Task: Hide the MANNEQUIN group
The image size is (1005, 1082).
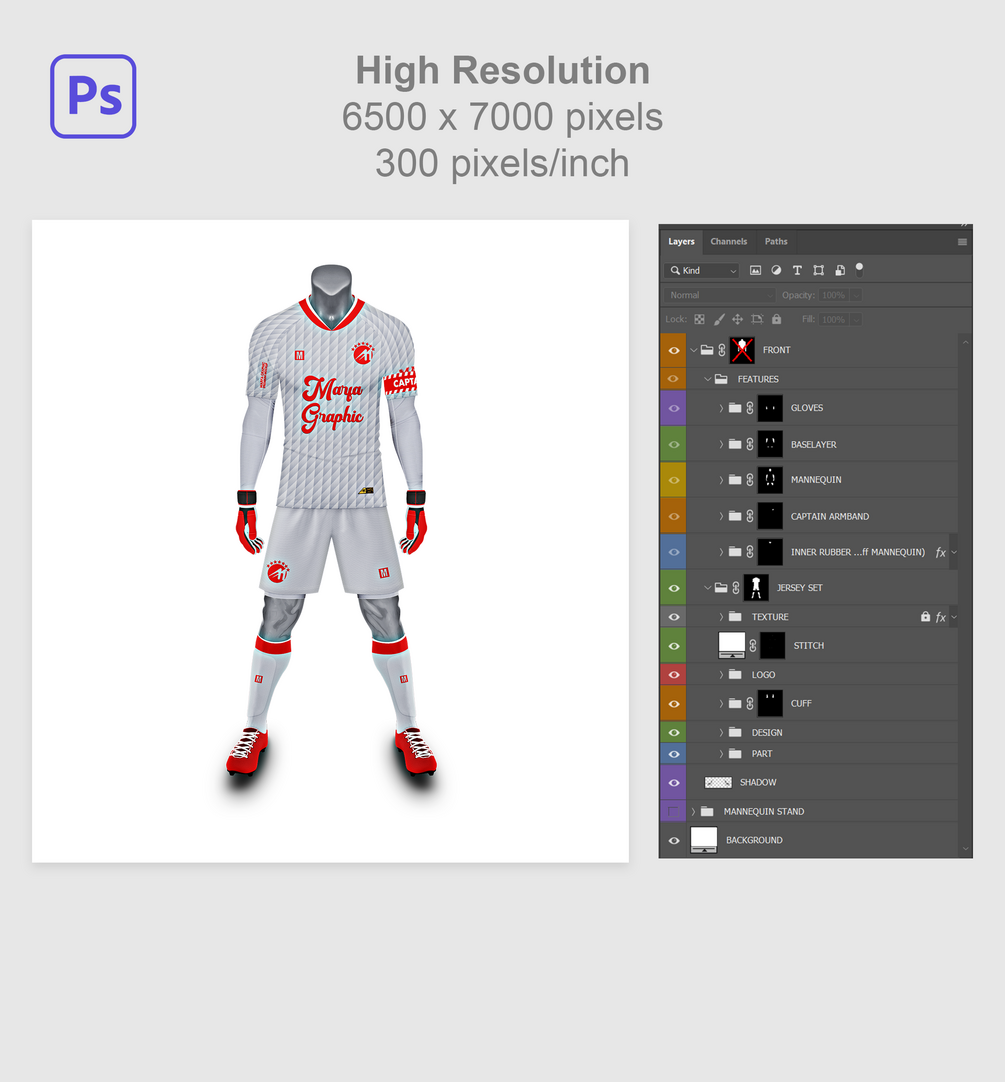Action: coord(674,480)
